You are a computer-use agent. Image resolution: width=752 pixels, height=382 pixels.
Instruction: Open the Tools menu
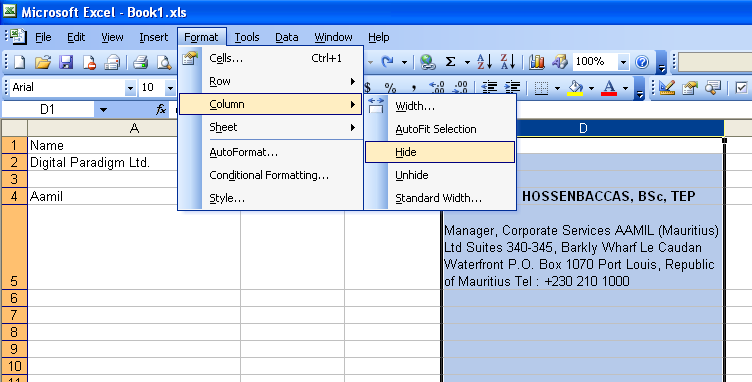[247, 37]
